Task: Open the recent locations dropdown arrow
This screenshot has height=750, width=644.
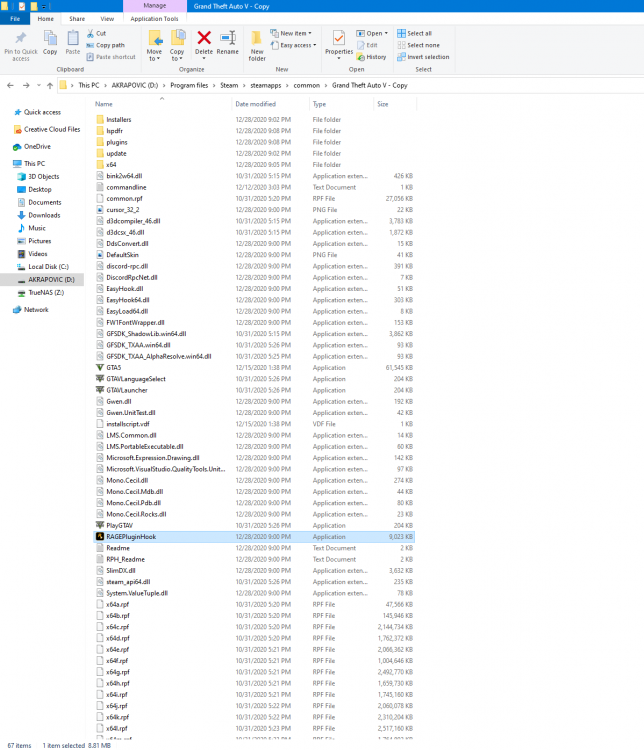Action: [x=39, y=86]
